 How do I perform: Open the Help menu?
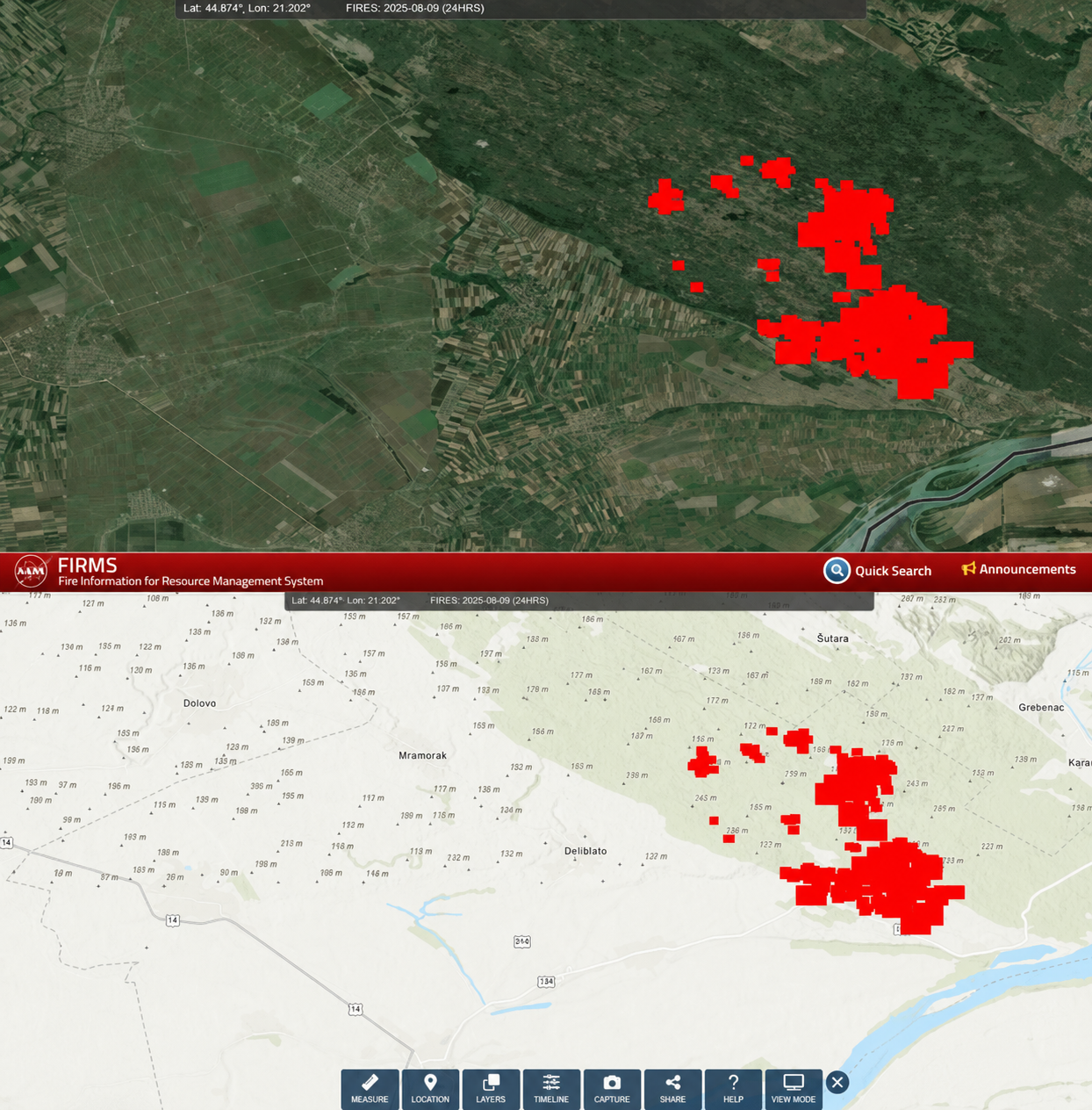733,1089
